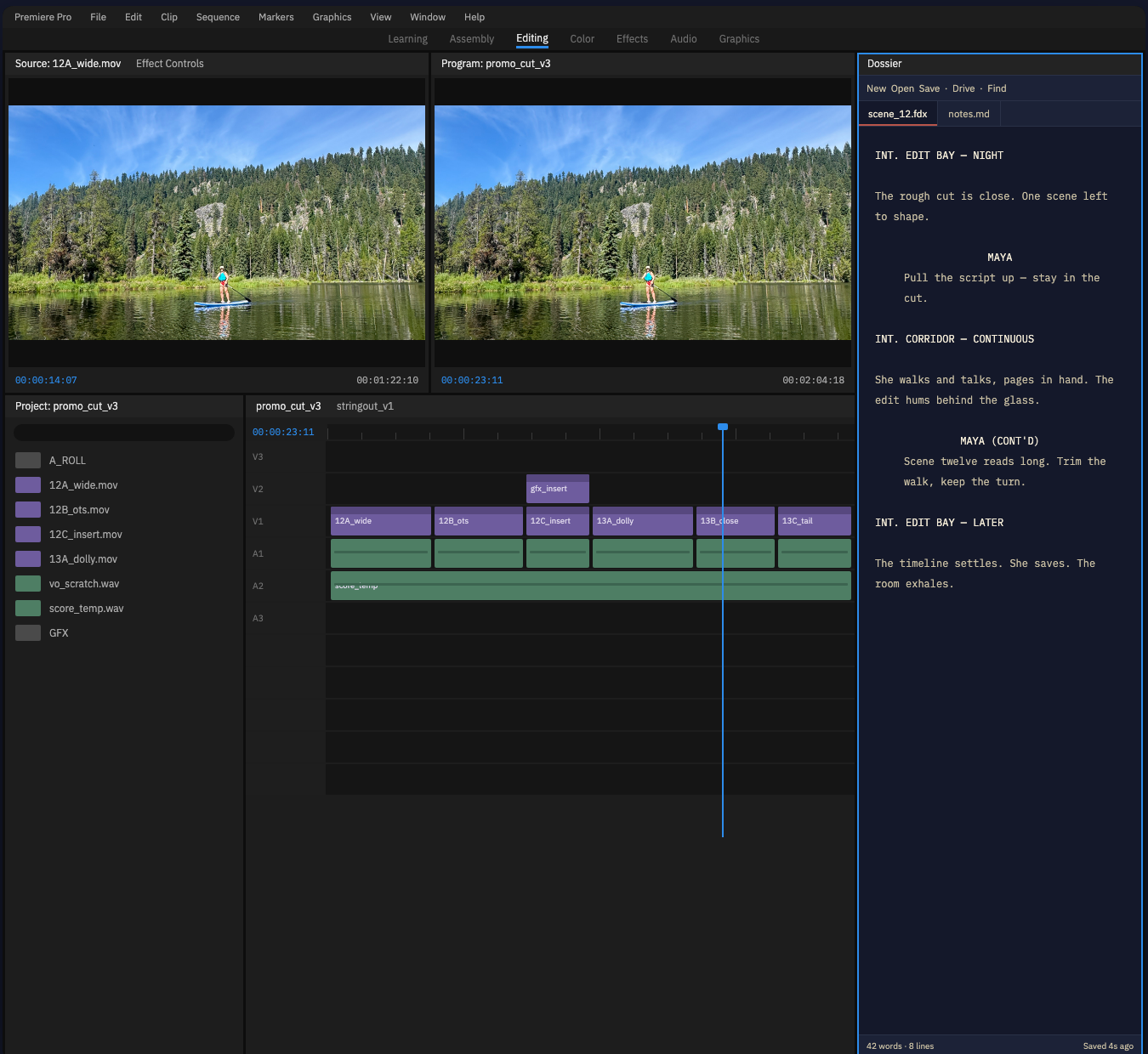
Task: Click Source timecode 00:00:14:07
Action: click(46, 381)
